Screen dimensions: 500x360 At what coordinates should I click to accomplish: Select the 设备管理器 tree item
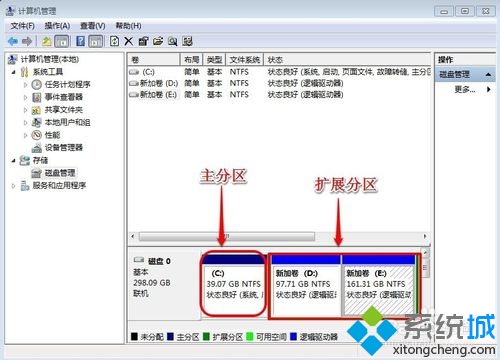point(64,148)
